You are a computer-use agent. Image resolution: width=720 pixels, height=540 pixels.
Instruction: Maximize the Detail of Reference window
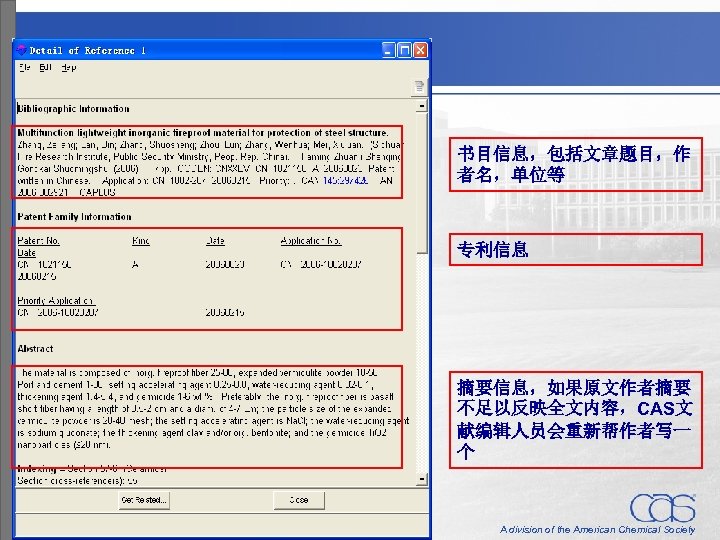click(404, 50)
